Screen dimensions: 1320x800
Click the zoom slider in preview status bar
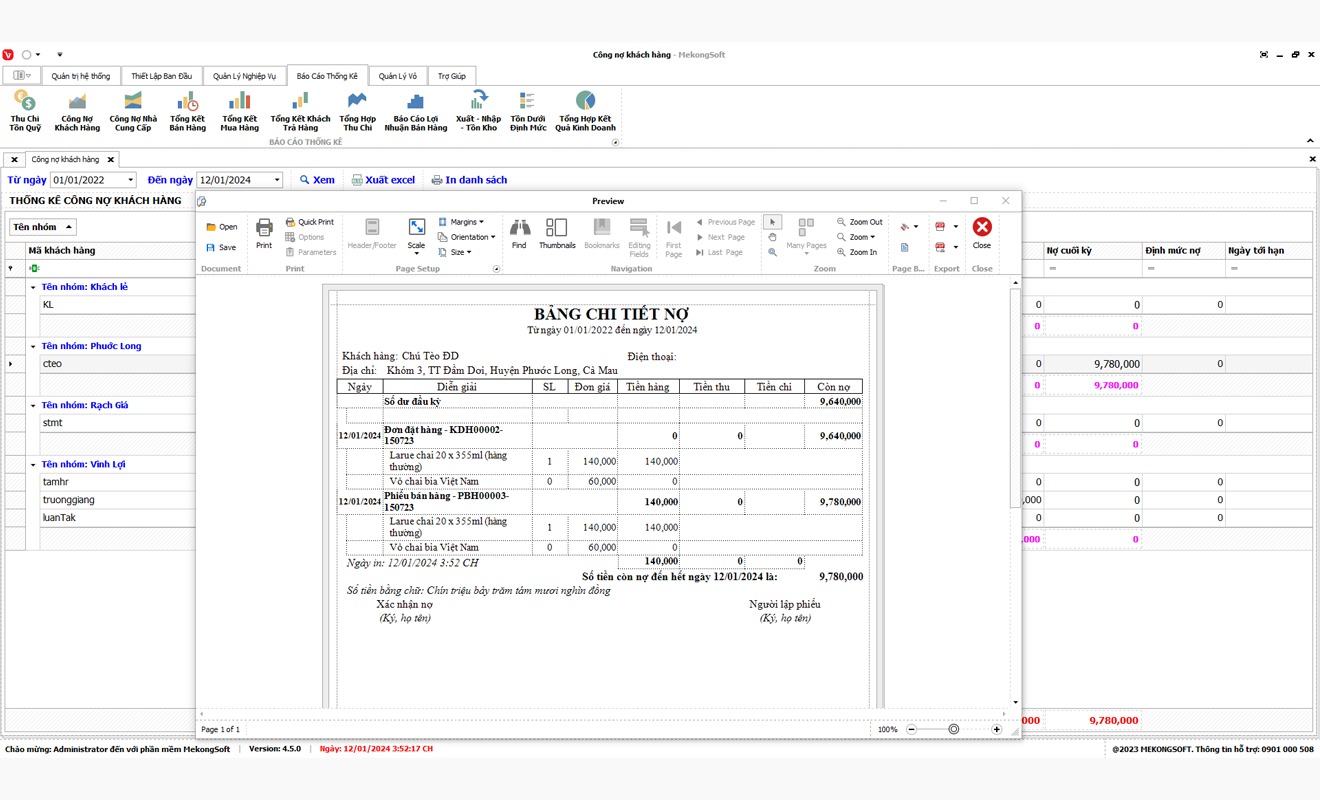pyautogui.click(x=953, y=730)
